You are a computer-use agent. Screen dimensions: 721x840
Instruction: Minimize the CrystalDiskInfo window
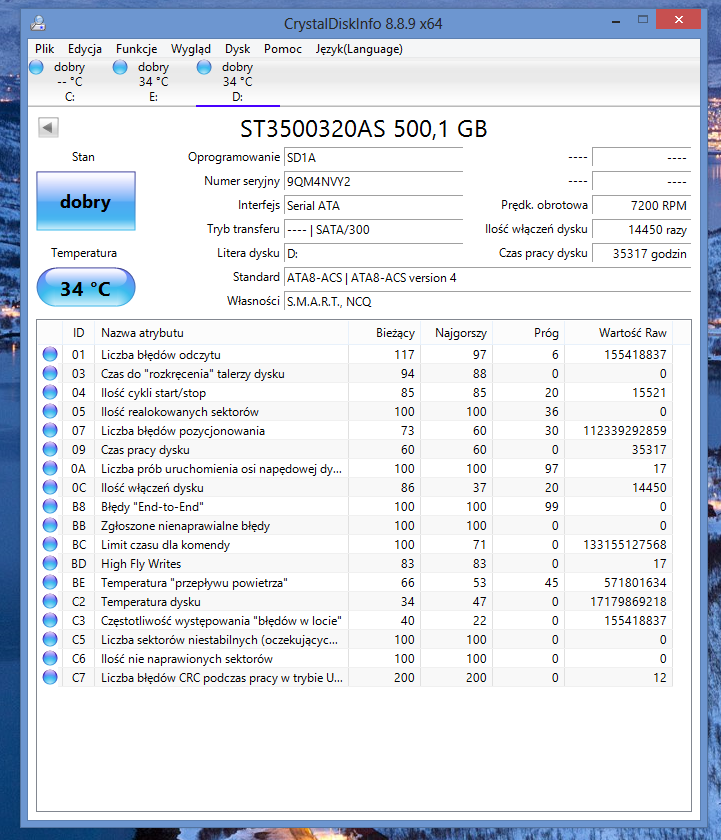[x=616, y=21]
